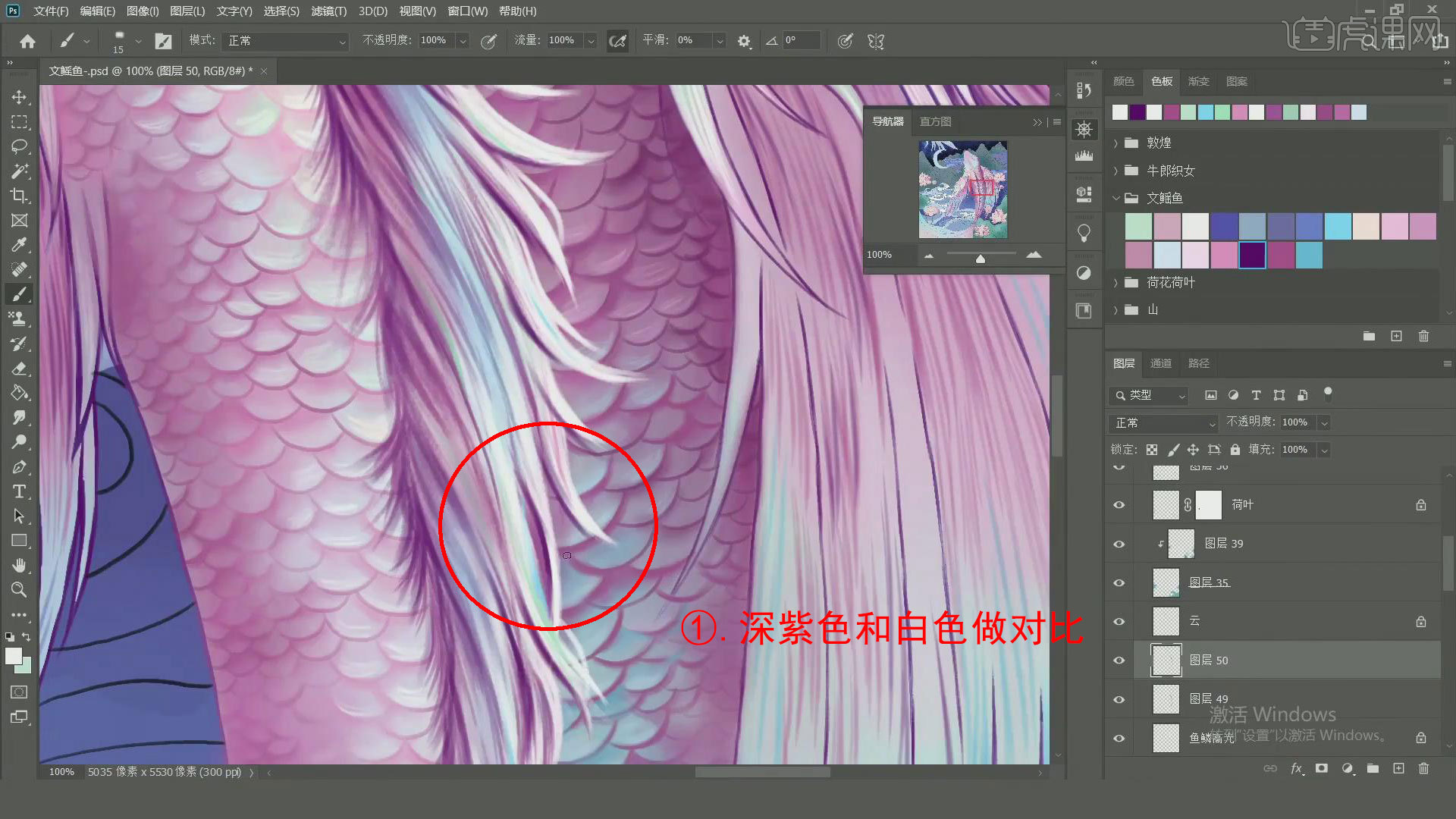1456x819 pixels.
Task: Open the 滤镜(T) menu
Action: click(328, 11)
